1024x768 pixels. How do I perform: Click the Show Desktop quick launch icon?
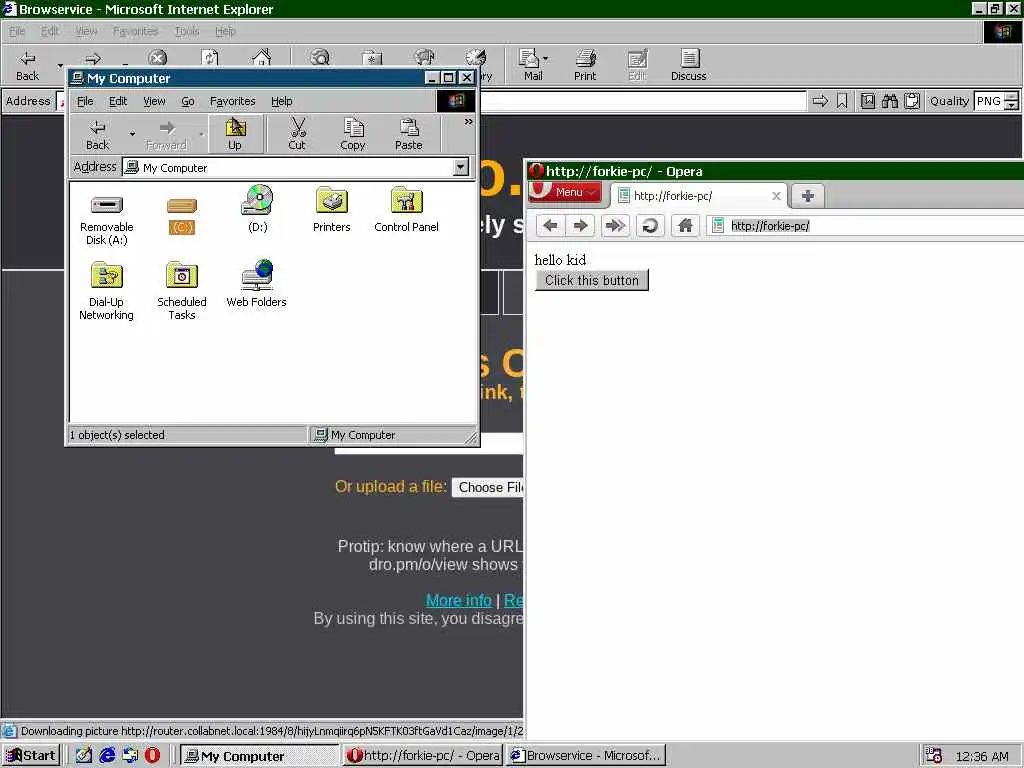[x=84, y=756]
